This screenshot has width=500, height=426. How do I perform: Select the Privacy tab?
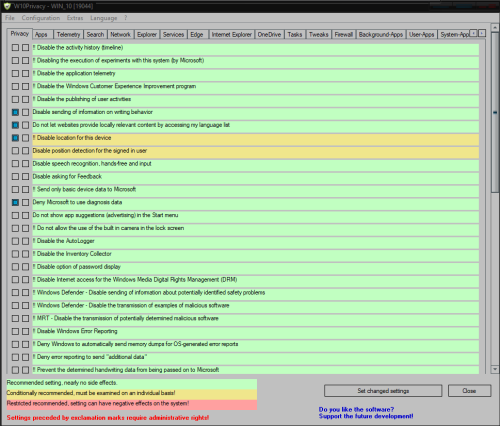coord(20,34)
